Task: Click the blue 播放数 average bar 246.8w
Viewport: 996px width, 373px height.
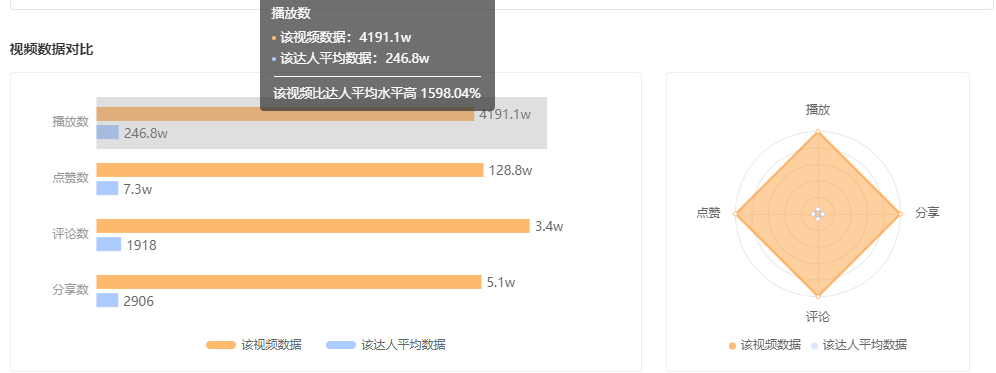Action: point(107,132)
